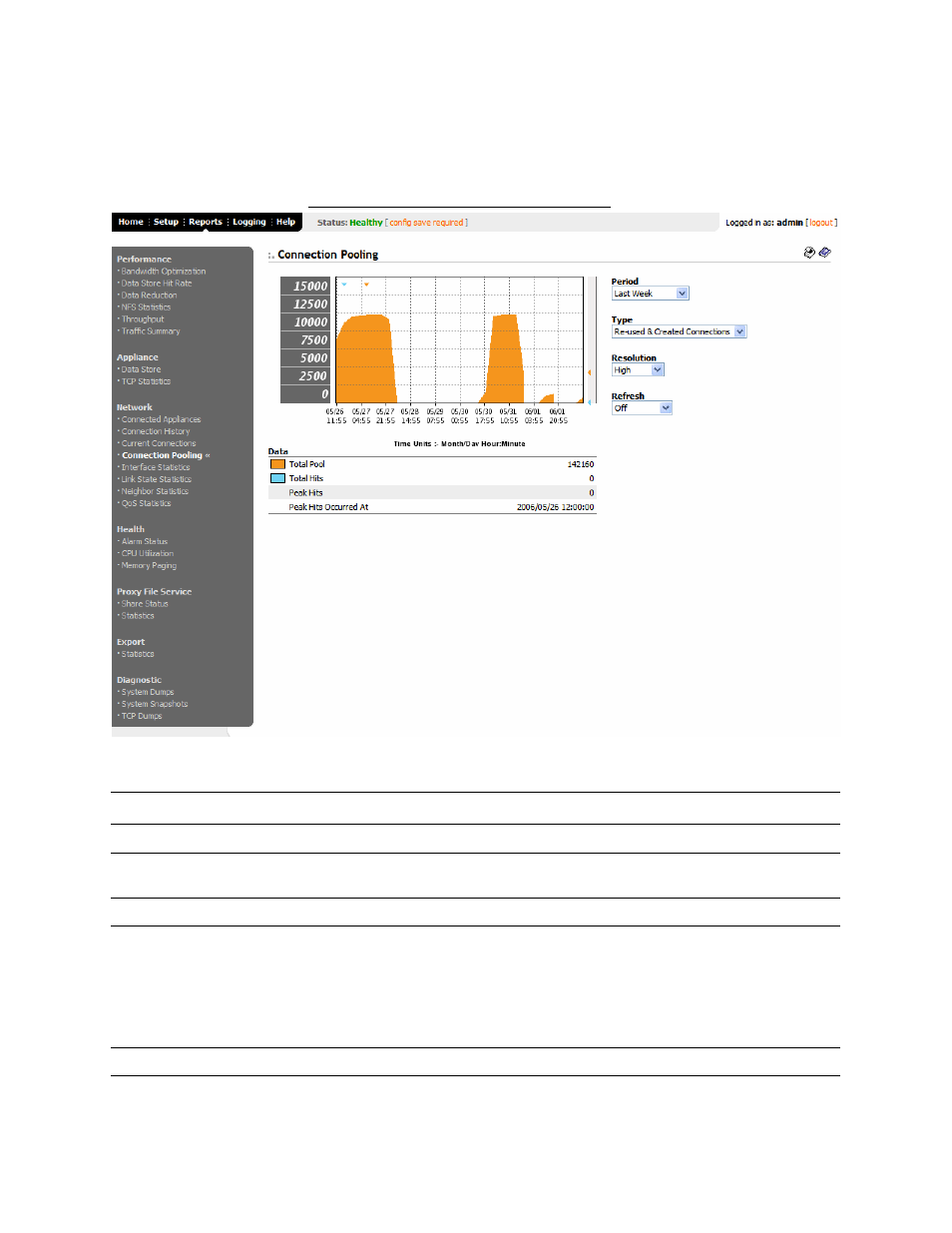Open the Reports menu
Image resolution: width=952 pixels, height=1233 pixels.
click(x=206, y=222)
